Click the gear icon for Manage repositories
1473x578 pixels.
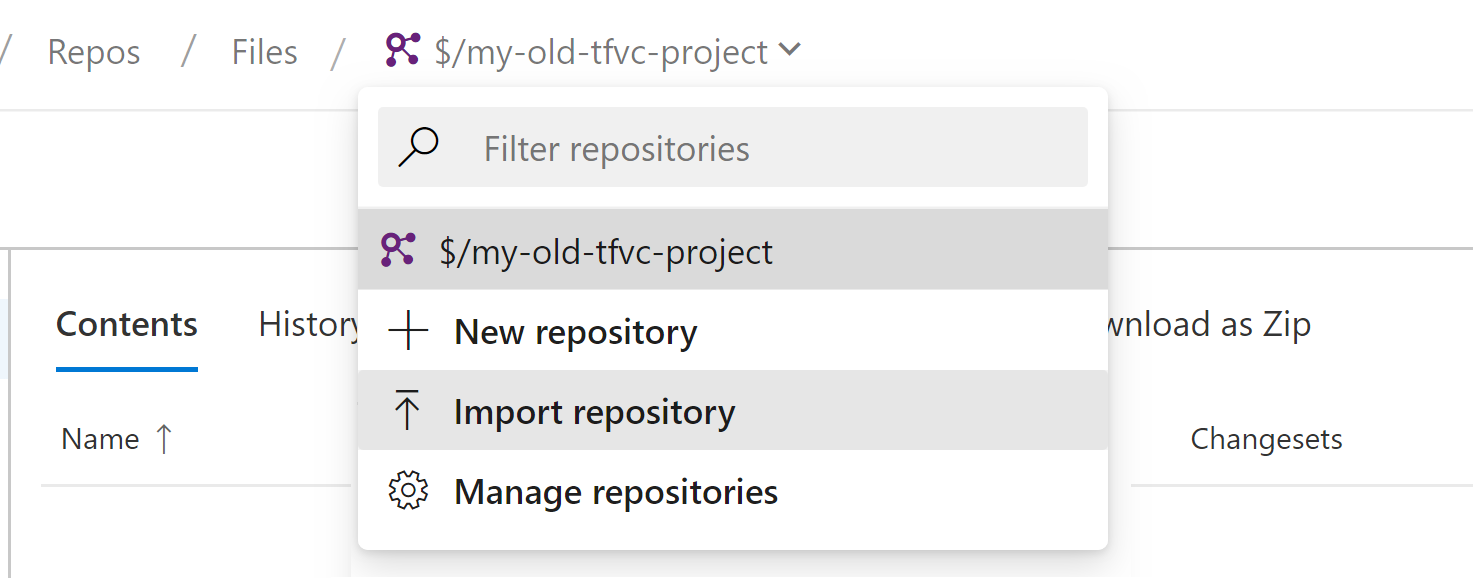407,492
